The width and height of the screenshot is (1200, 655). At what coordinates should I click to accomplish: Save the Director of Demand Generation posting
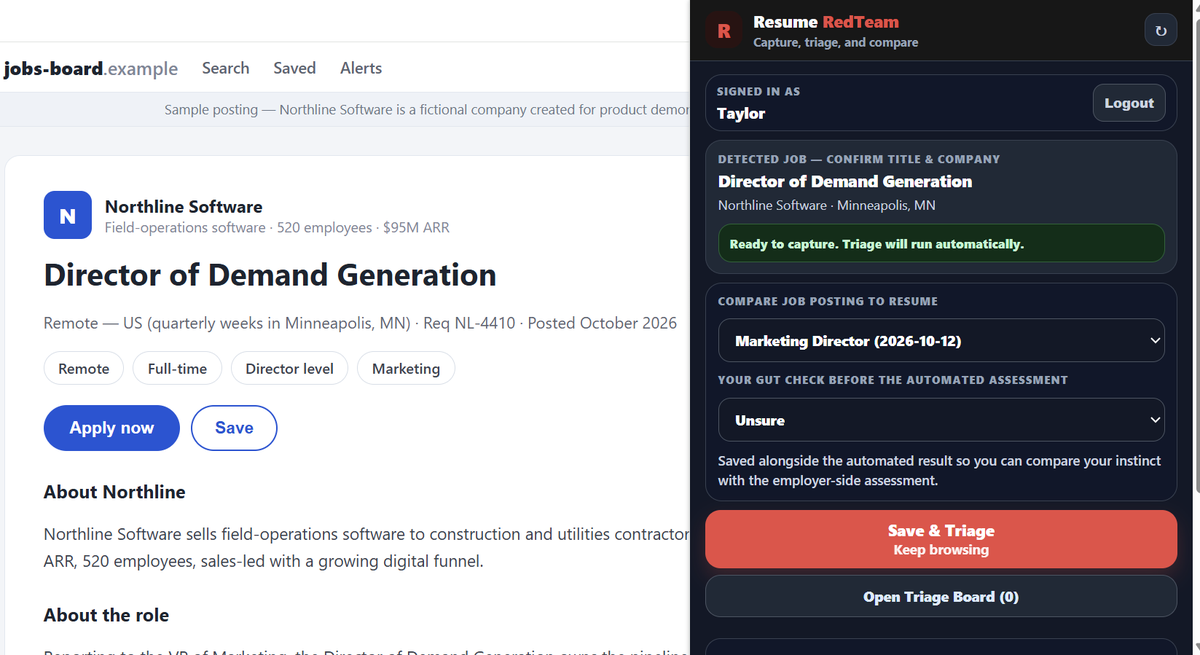(234, 428)
